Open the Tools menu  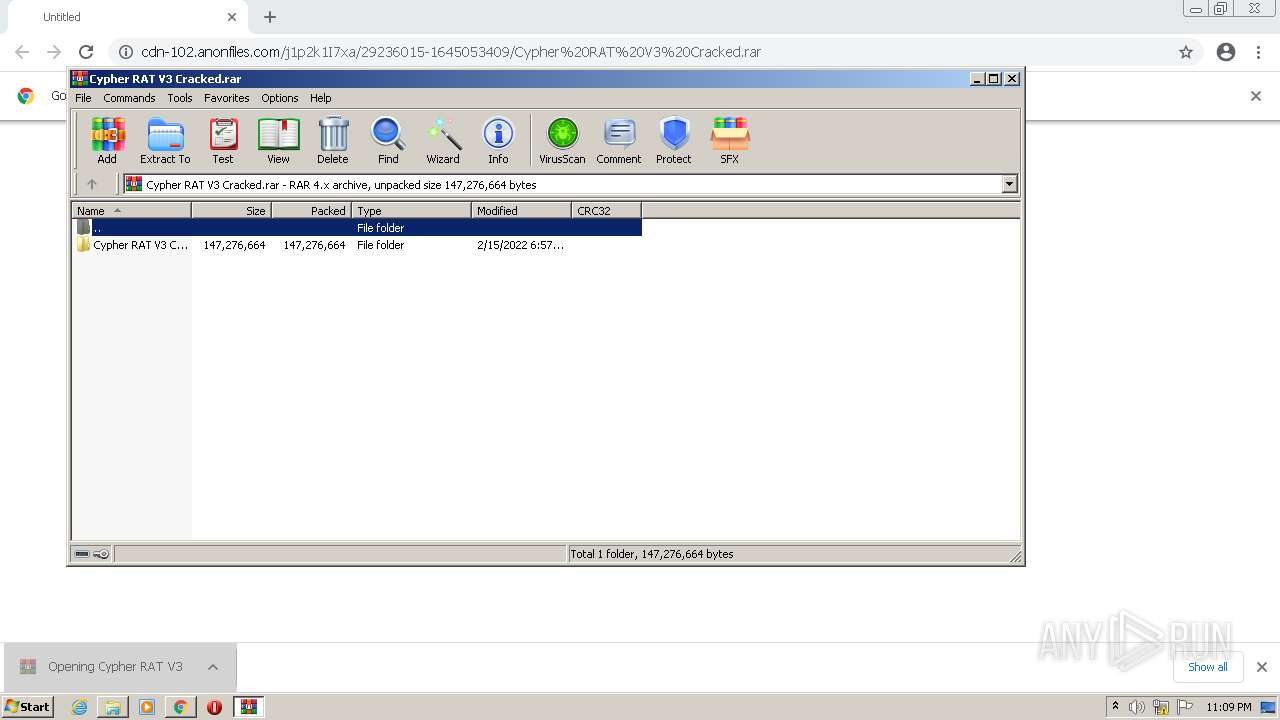pos(180,98)
